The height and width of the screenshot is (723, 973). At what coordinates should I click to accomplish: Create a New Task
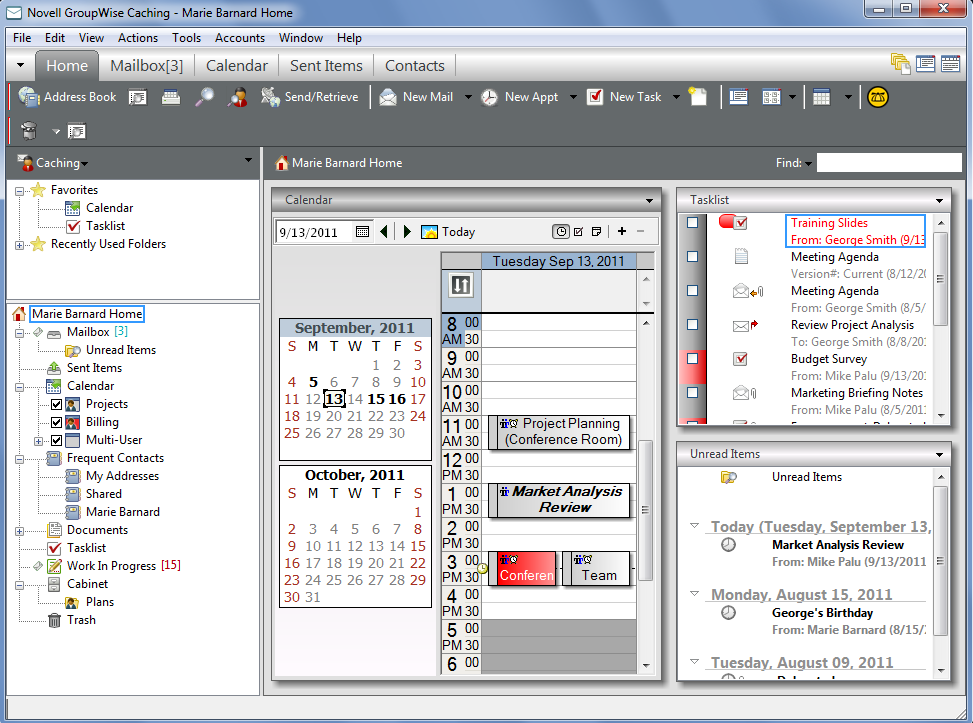(x=624, y=97)
